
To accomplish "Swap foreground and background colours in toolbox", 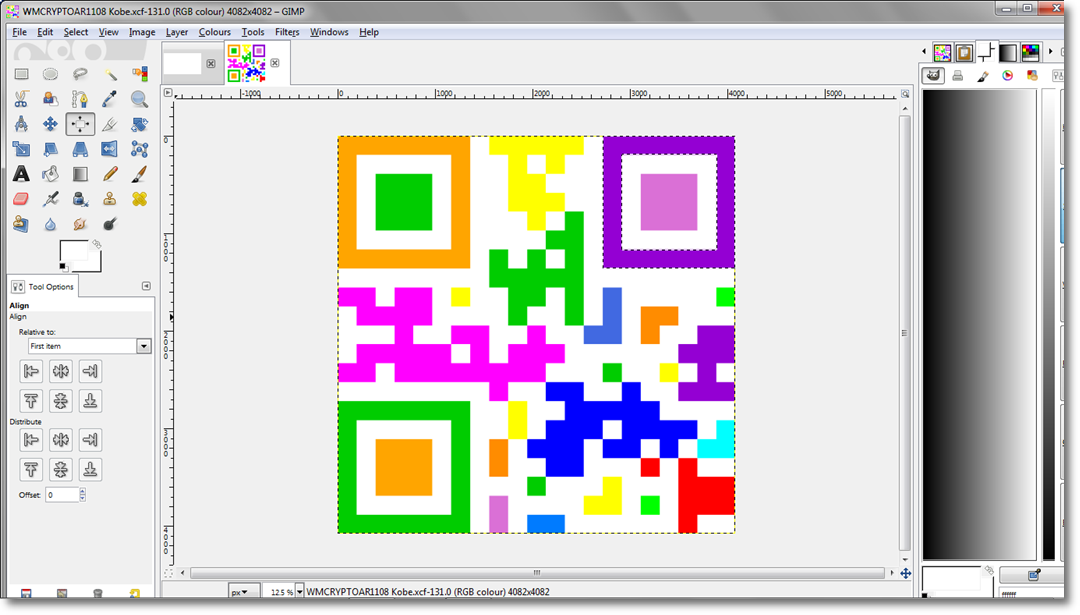I will point(96,244).
